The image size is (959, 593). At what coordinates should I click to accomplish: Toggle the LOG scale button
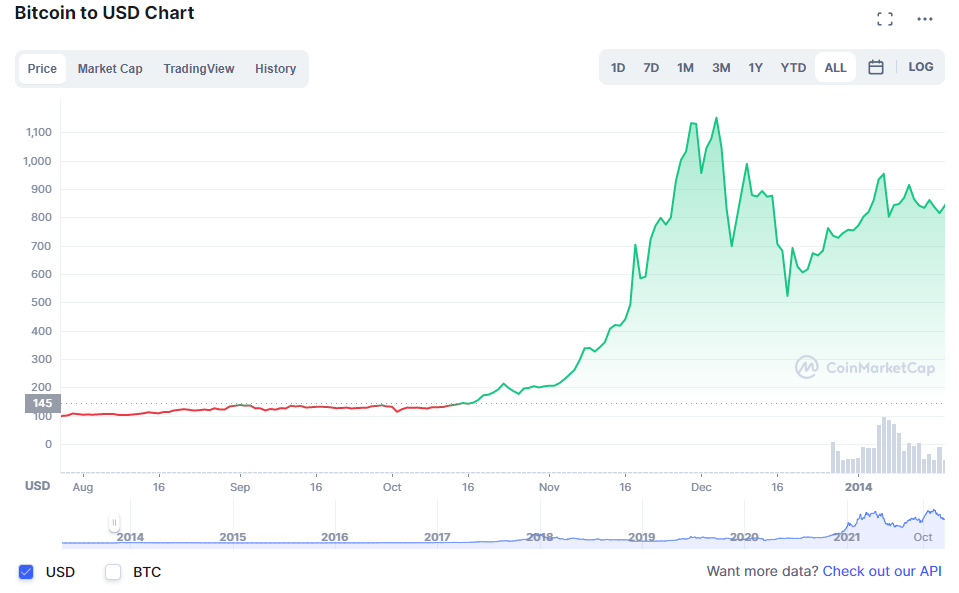click(x=920, y=67)
